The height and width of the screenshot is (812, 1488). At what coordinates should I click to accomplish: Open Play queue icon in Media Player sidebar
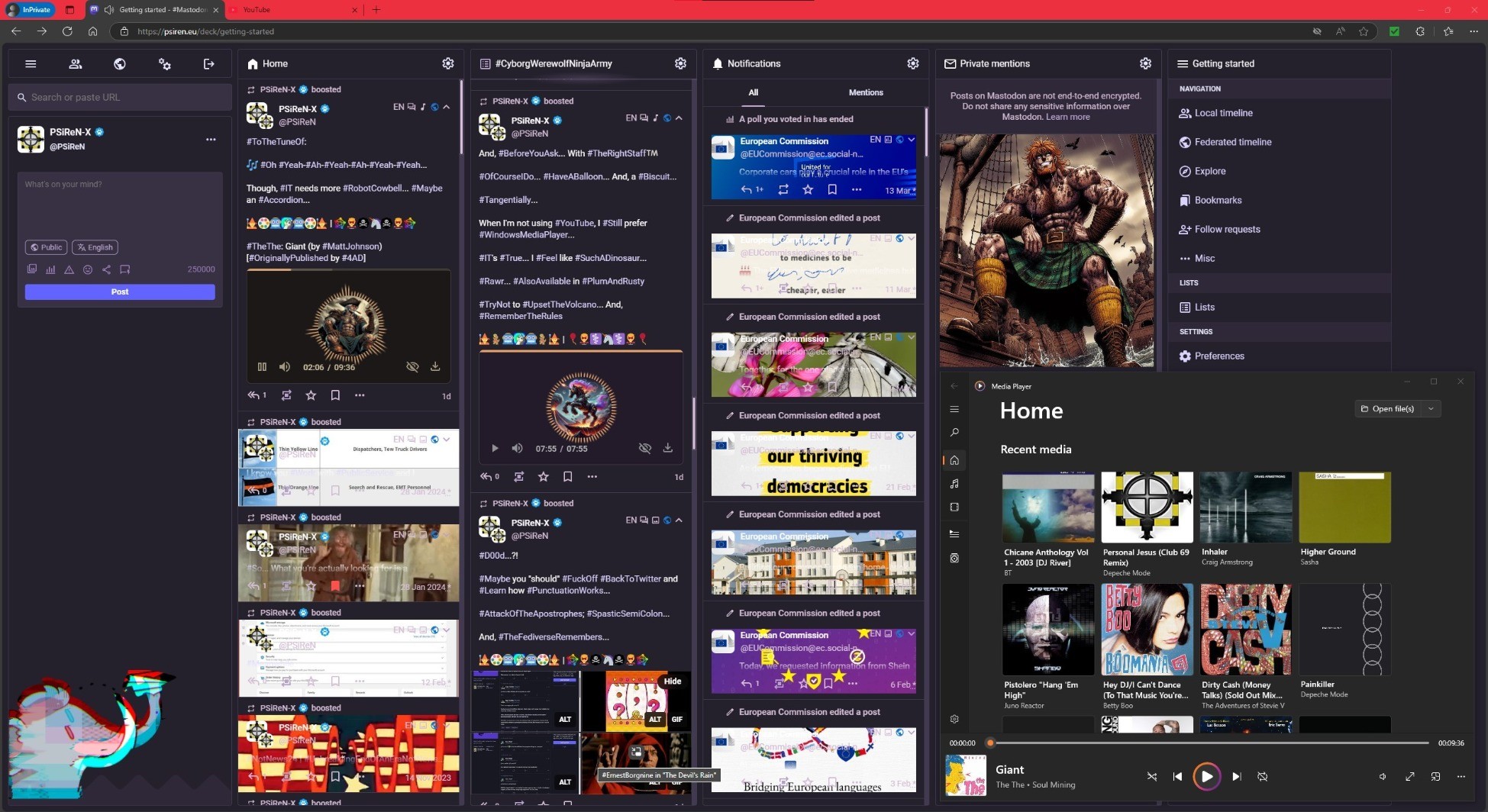pos(954,533)
